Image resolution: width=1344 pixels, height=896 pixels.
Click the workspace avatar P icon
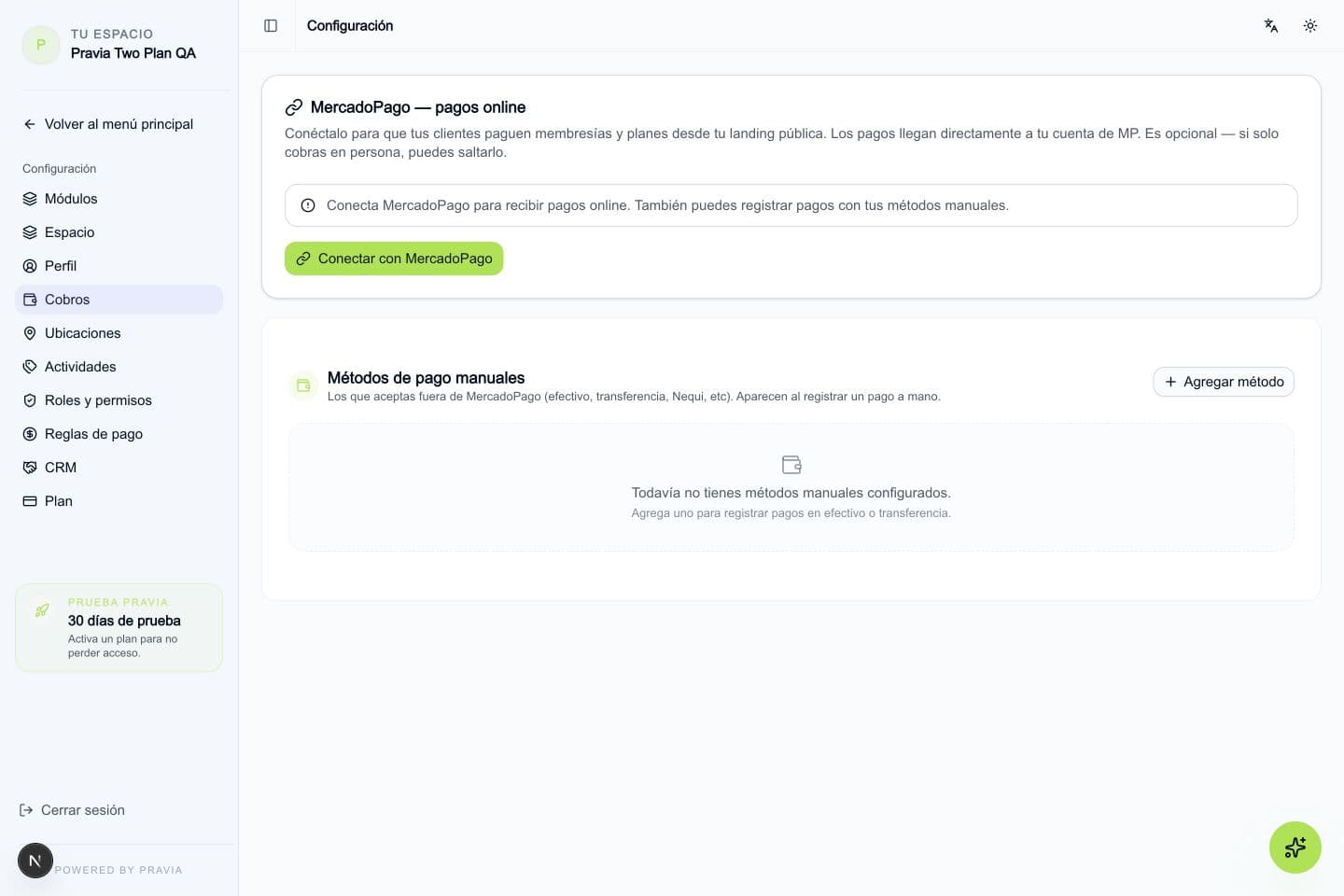[41, 45]
